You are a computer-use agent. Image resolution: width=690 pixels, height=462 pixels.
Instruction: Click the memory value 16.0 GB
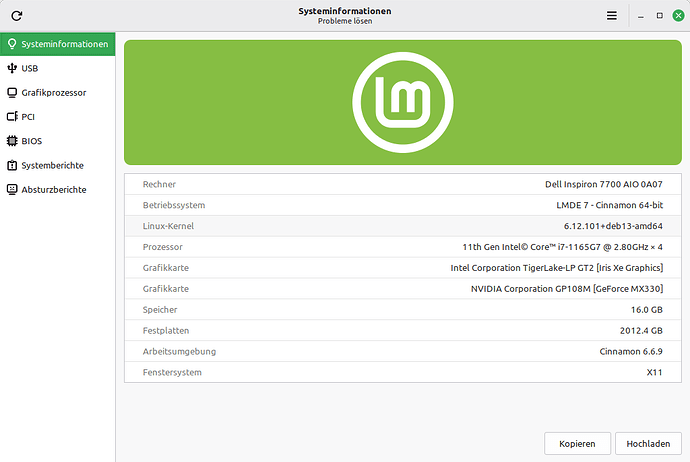(x=646, y=310)
